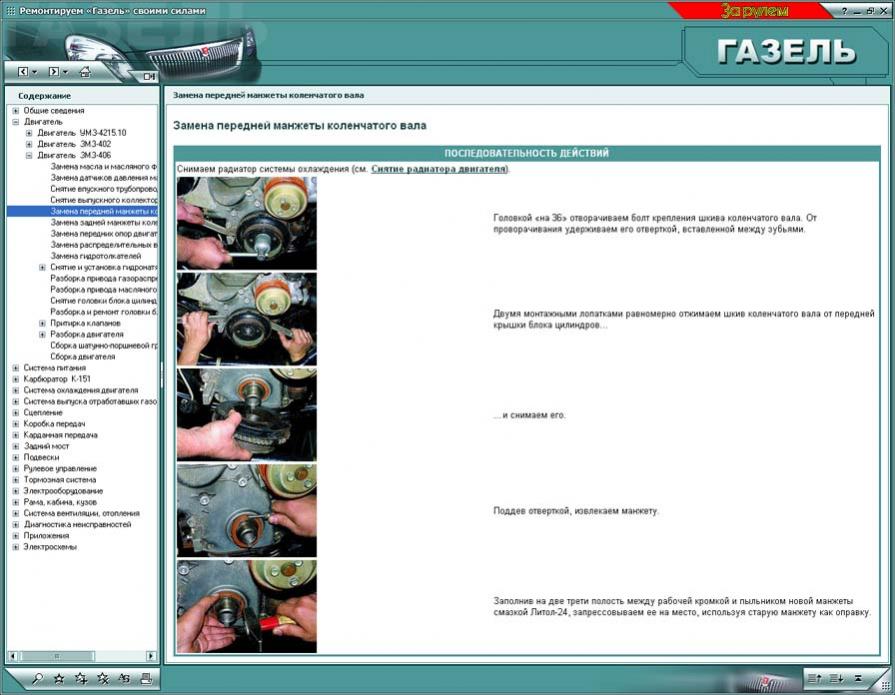Expand Двигатель ЗМЗ-402 node
Image resolution: width=895 pixels, height=695 pixels.
click(x=29, y=144)
